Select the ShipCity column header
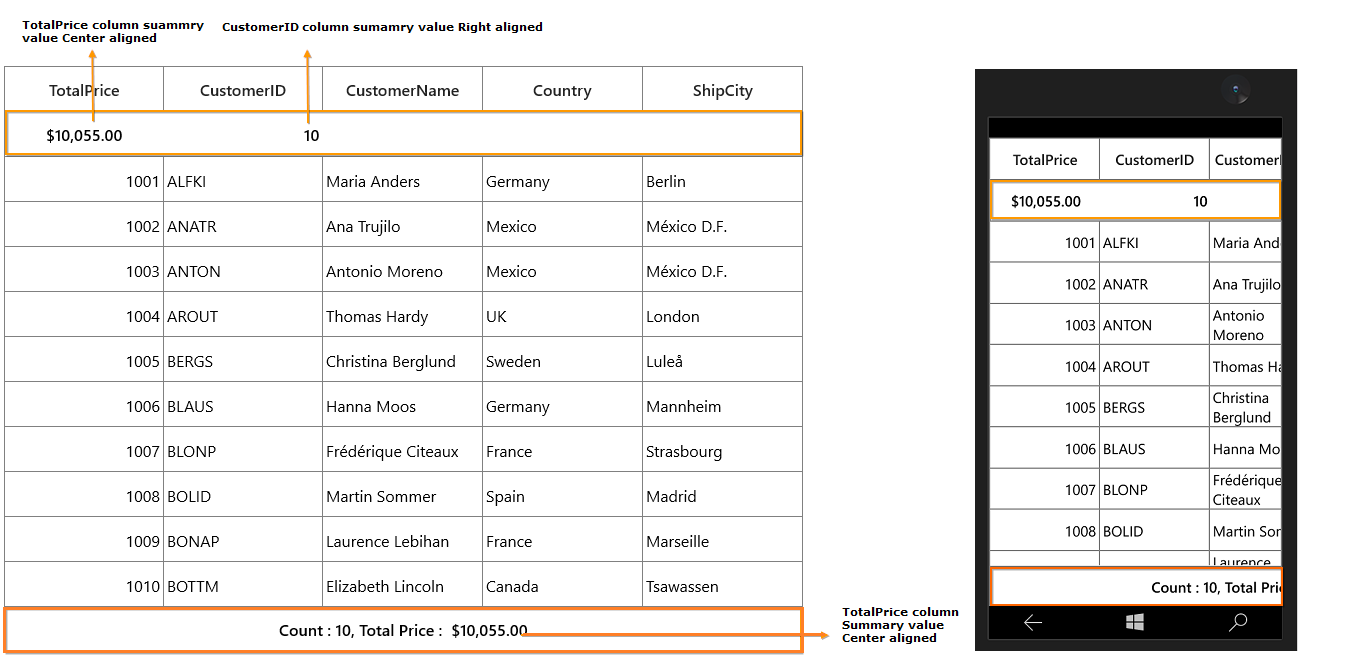Viewport: 1360px width, 658px height. [722, 90]
